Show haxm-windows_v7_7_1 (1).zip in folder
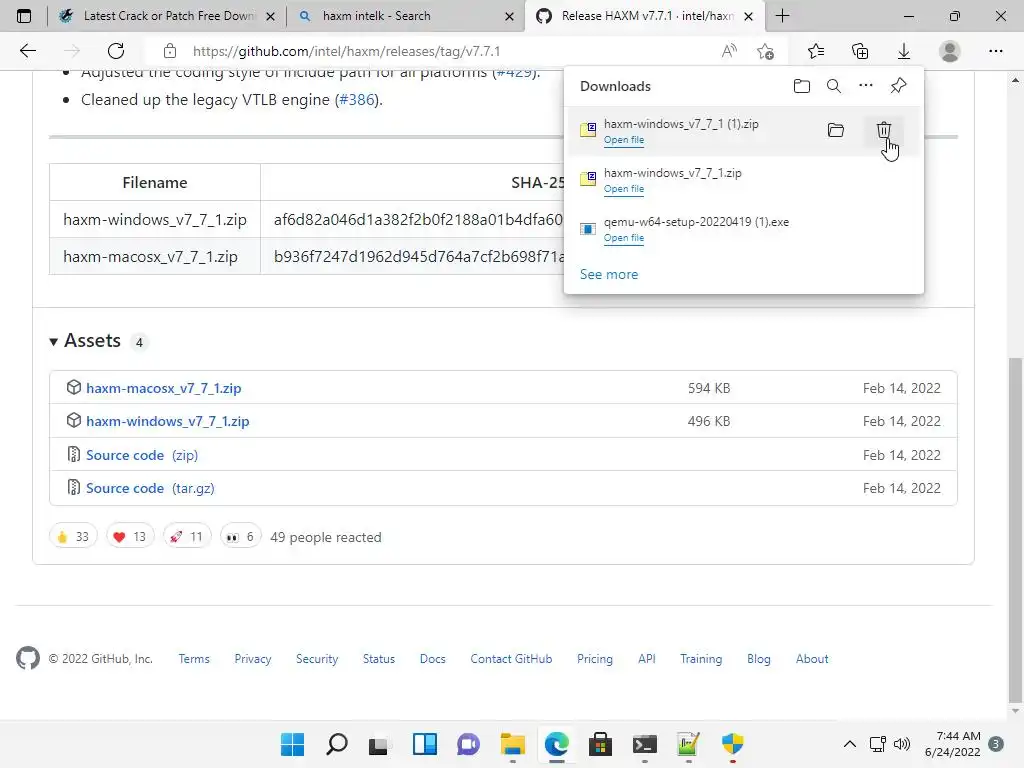The width and height of the screenshot is (1024, 768). [835, 130]
